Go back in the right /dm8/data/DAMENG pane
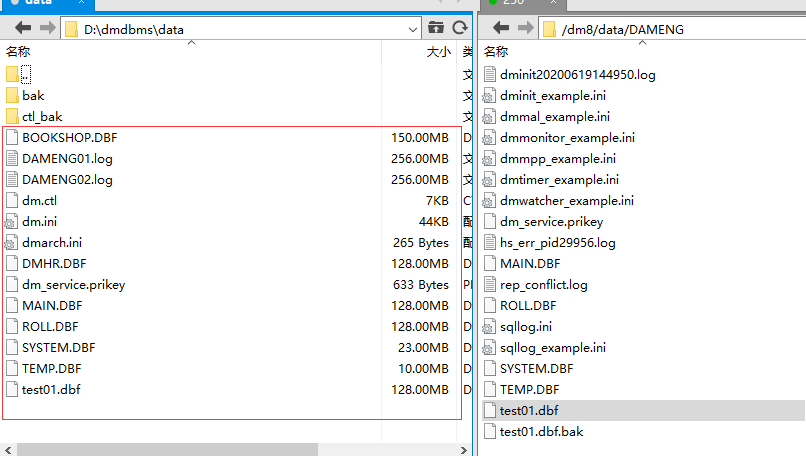806x456 pixels. 501,28
